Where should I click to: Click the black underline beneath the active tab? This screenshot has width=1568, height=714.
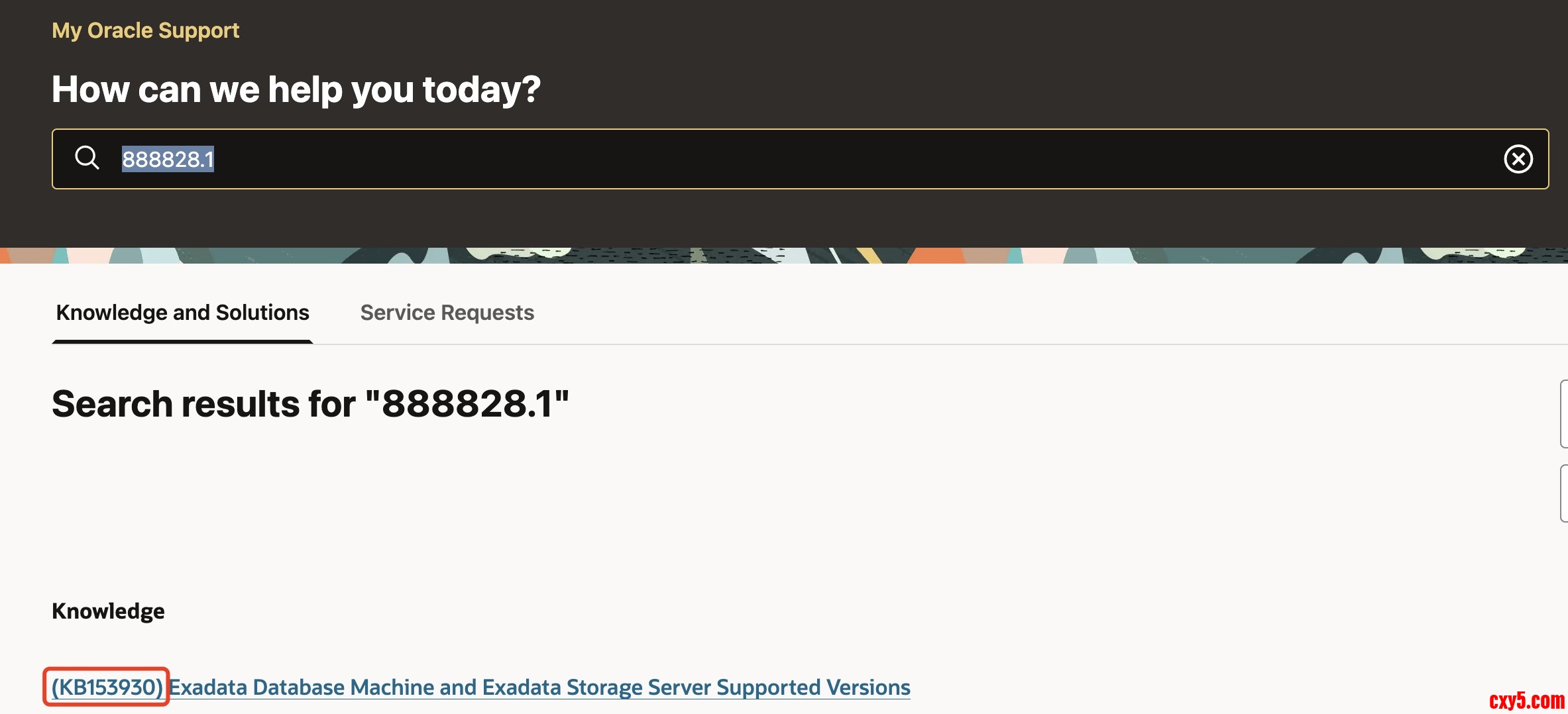pyautogui.click(x=182, y=342)
